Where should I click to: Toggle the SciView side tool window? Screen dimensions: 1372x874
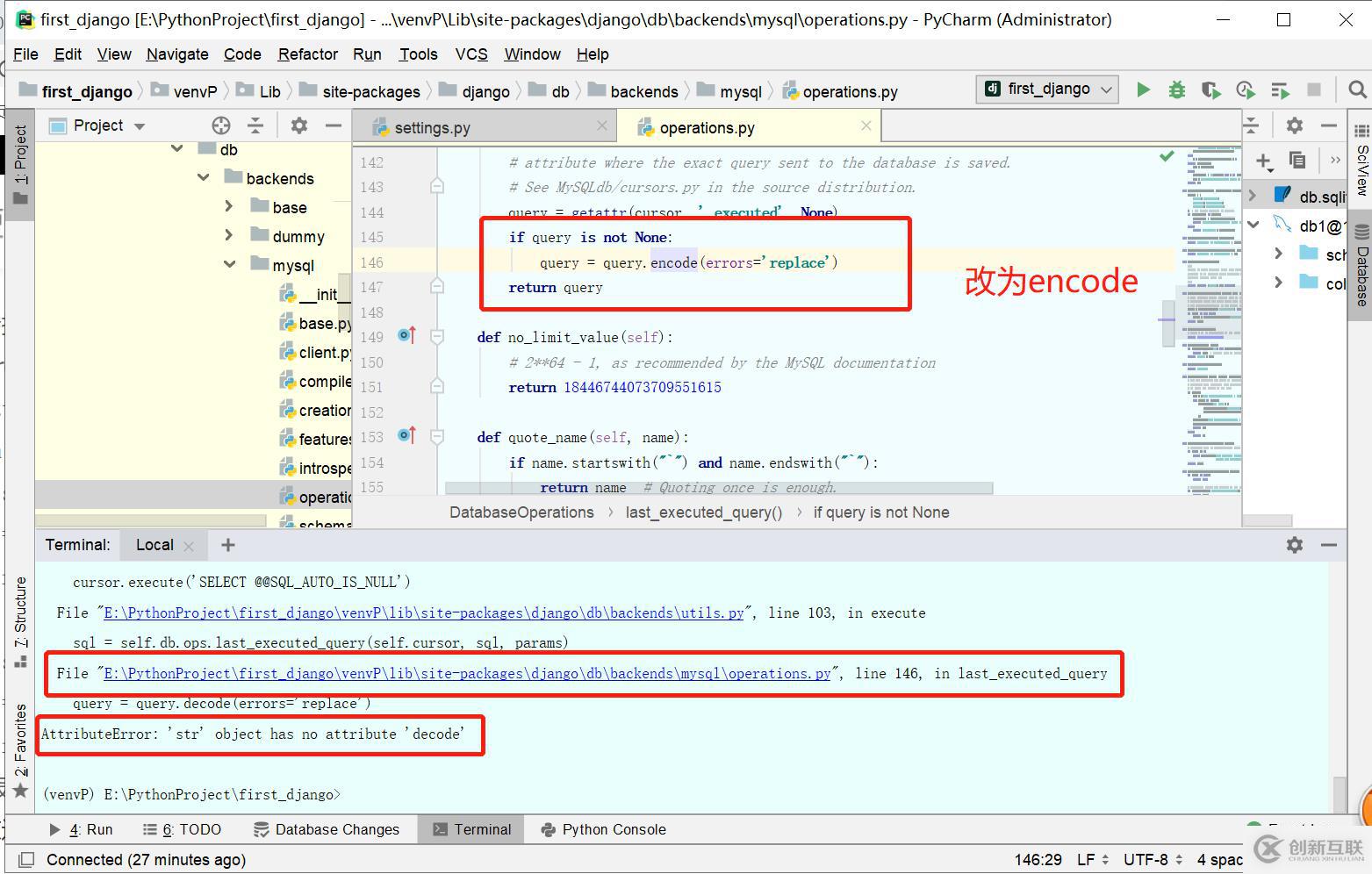[1361, 158]
